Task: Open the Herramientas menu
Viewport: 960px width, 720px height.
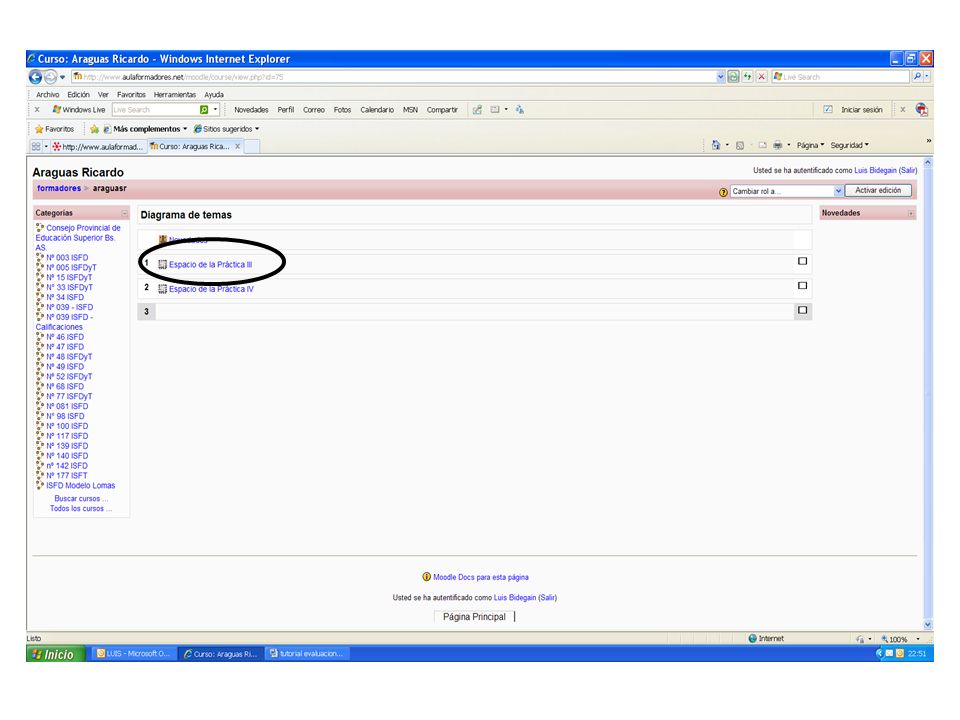Action: (x=174, y=95)
